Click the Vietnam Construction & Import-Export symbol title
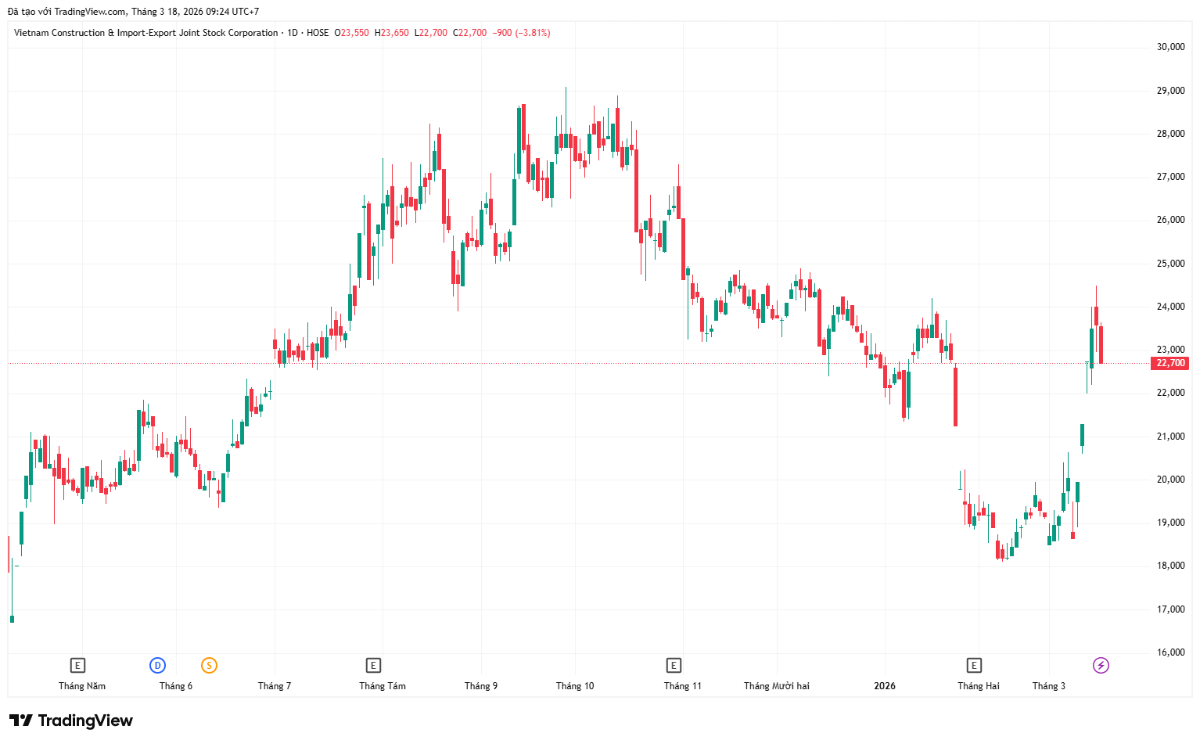 (146, 33)
